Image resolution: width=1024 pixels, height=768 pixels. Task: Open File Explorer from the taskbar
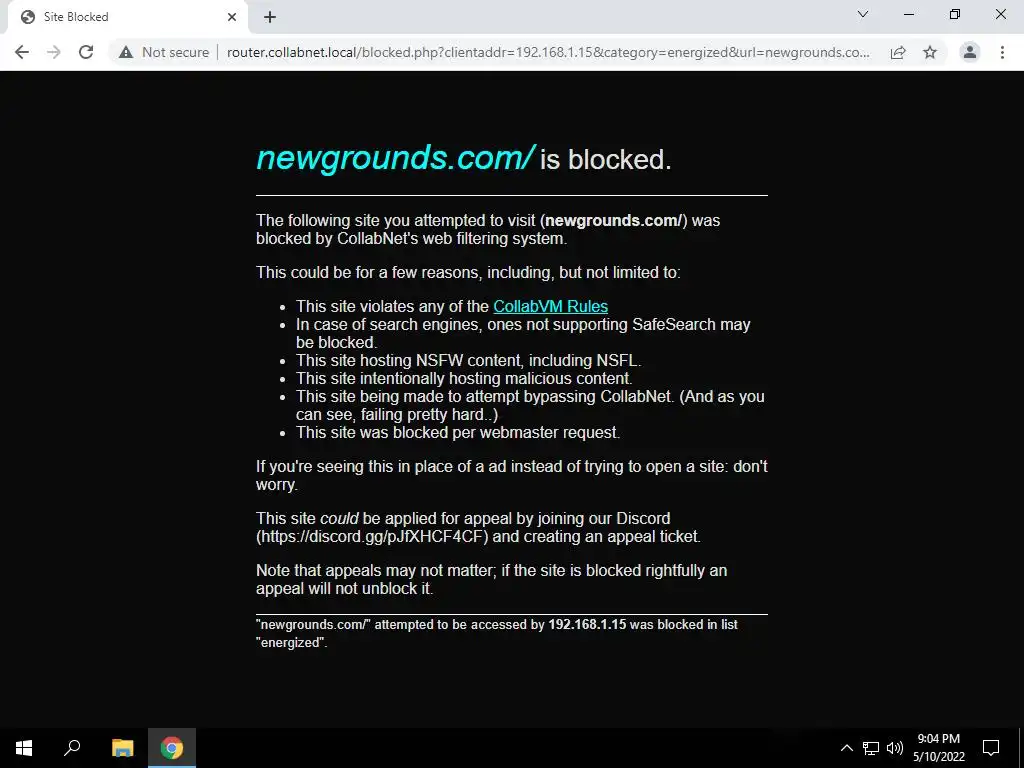click(122, 748)
